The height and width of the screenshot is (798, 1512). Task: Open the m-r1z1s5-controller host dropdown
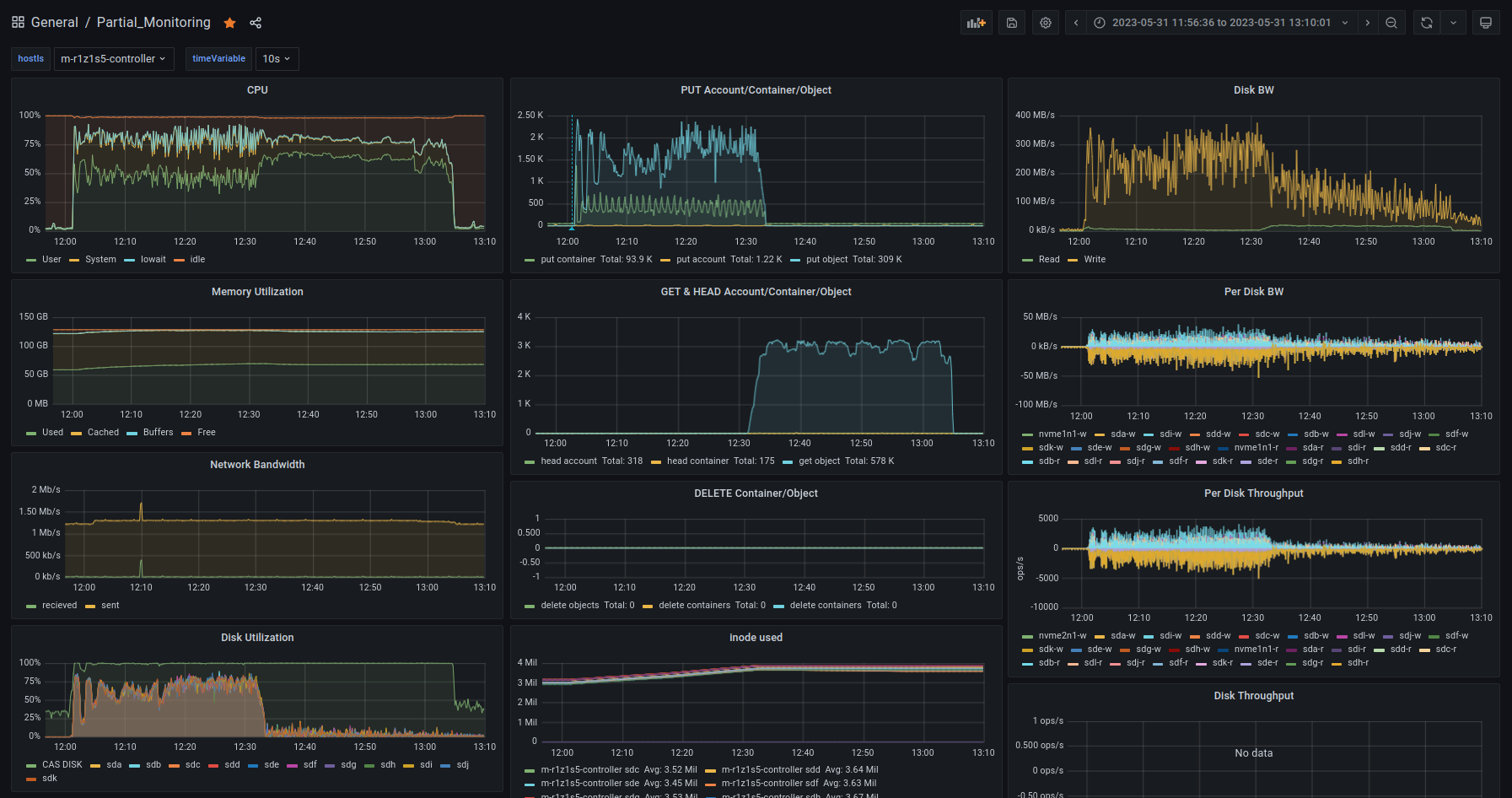[114, 59]
